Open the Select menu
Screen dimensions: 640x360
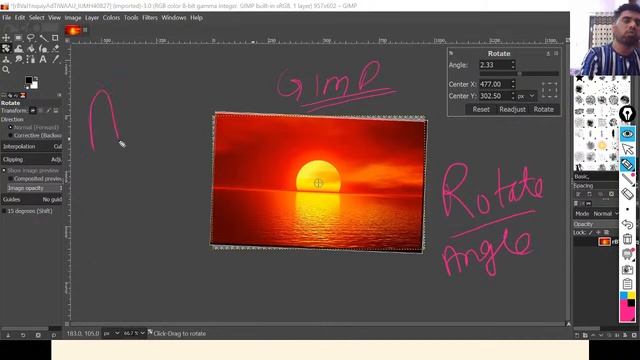point(36,18)
